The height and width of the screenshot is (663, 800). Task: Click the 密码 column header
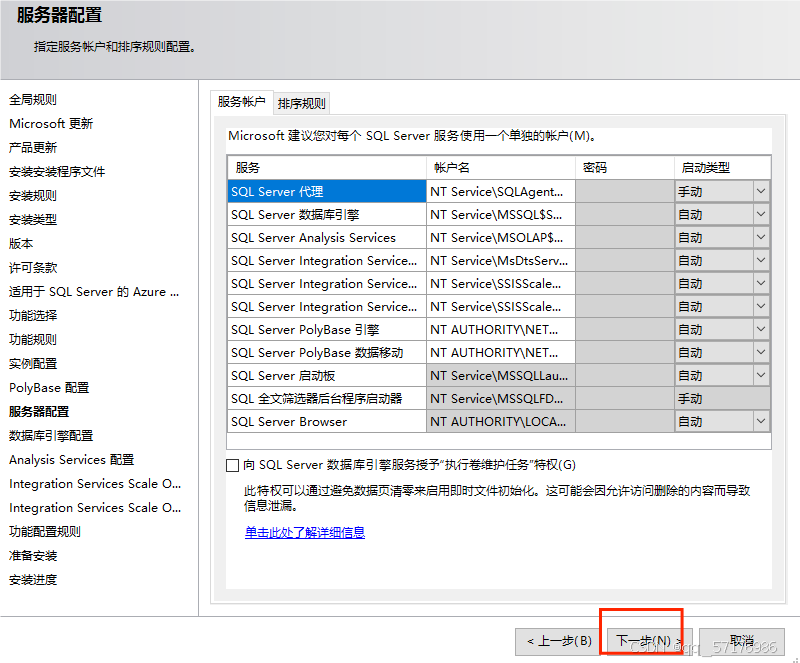point(624,167)
